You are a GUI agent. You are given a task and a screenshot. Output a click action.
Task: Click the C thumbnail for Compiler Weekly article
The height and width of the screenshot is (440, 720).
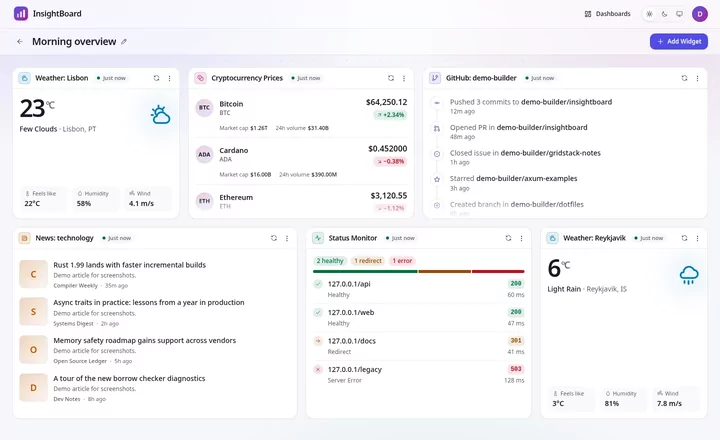[x=34, y=274]
